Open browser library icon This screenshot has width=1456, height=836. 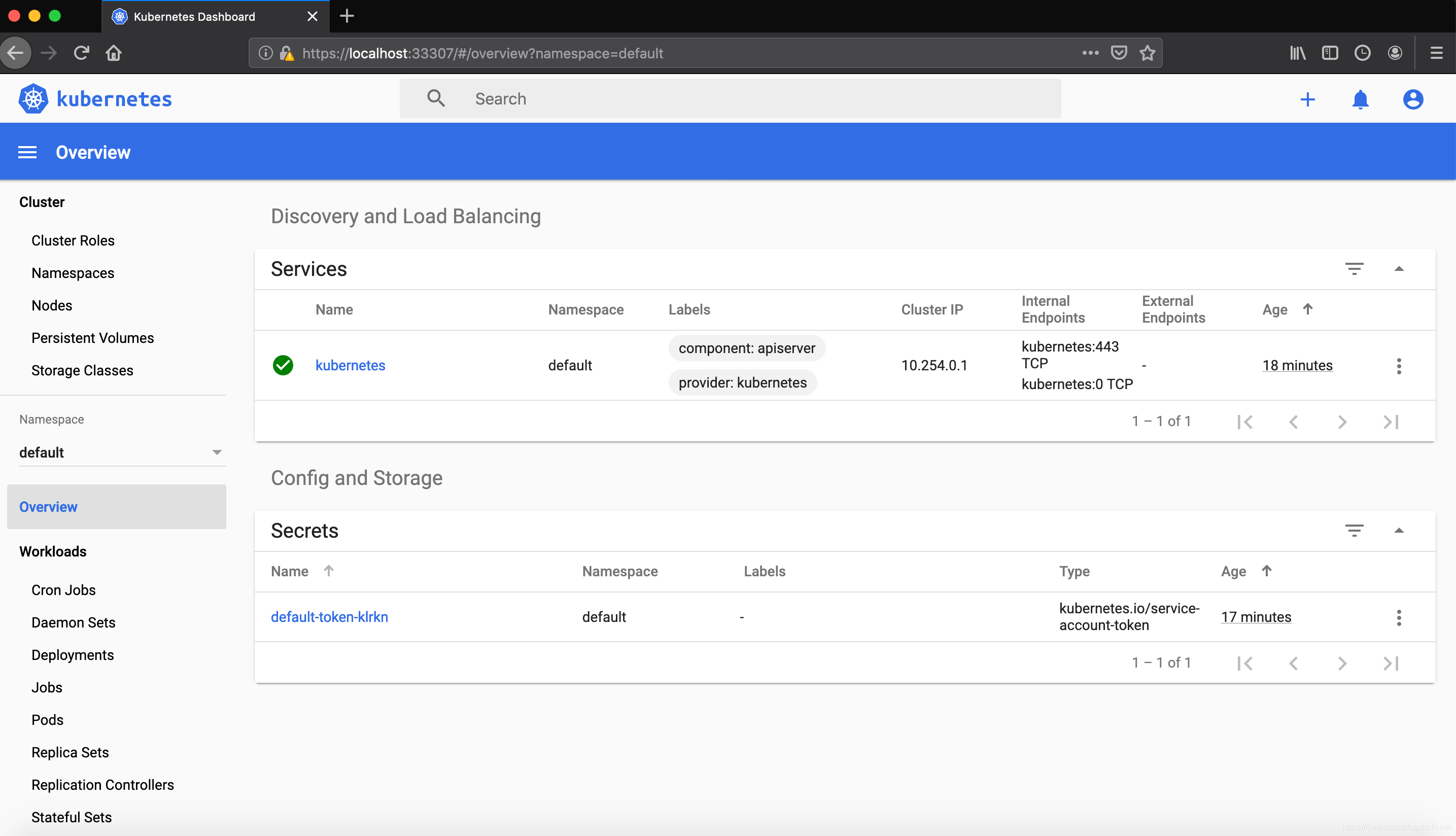tap(1298, 53)
